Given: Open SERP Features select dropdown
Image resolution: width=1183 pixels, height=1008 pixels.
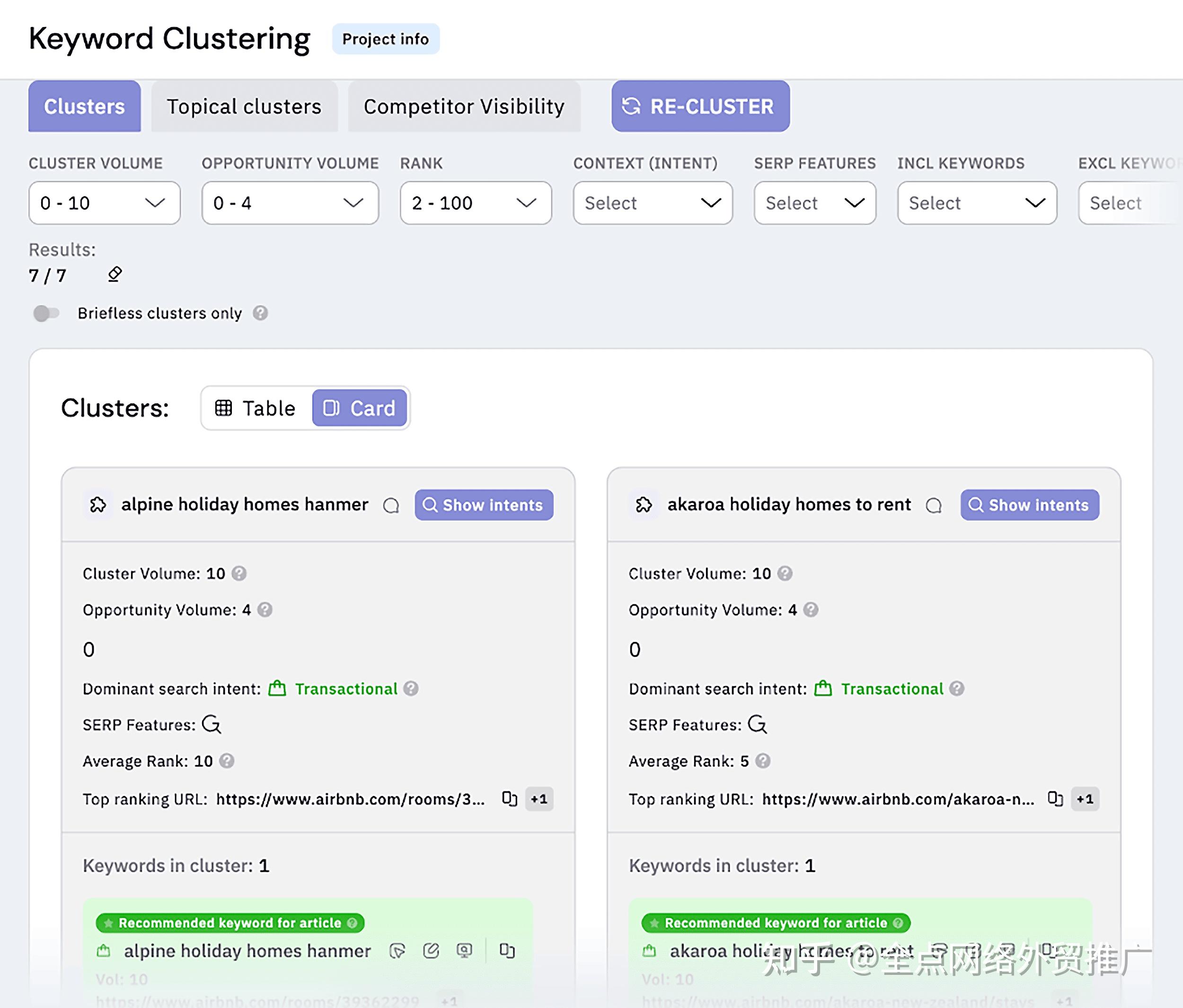Looking at the screenshot, I should [815, 203].
